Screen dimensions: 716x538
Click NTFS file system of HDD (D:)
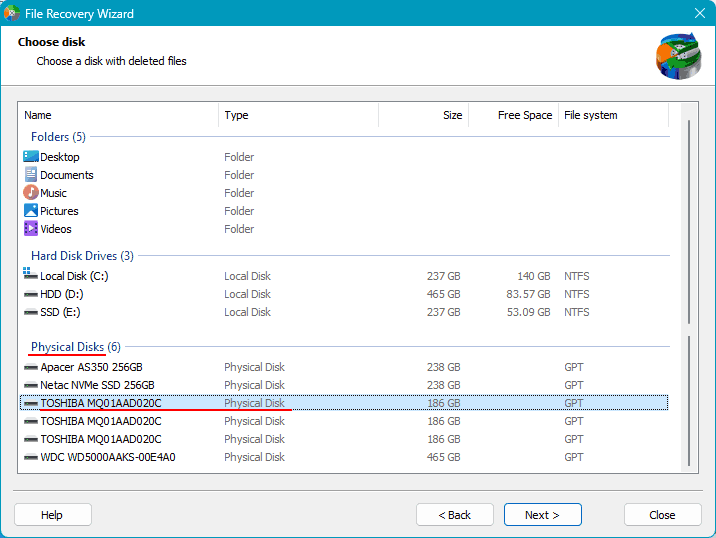click(x=576, y=294)
